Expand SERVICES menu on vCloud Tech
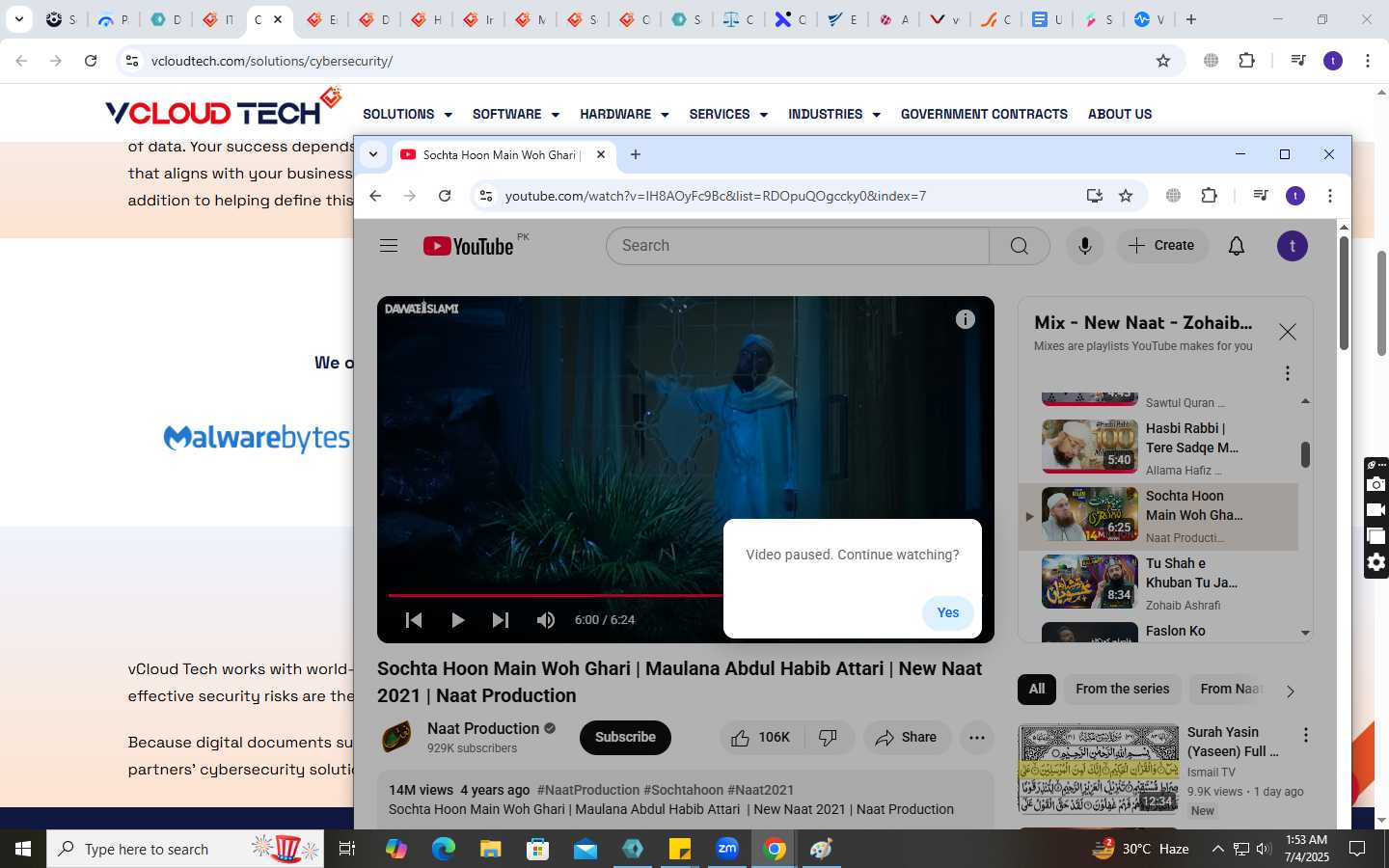1389x868 pixels. 728,114
